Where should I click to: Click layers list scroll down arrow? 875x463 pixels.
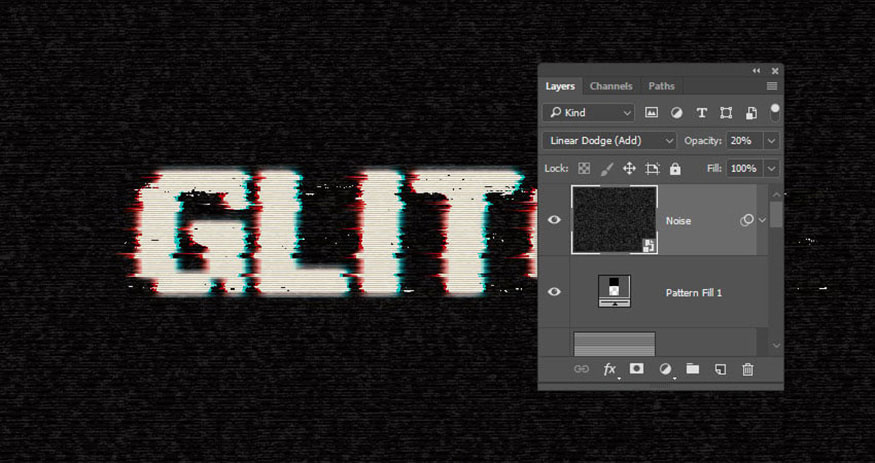pyautogui.click(x=776, y=346)
